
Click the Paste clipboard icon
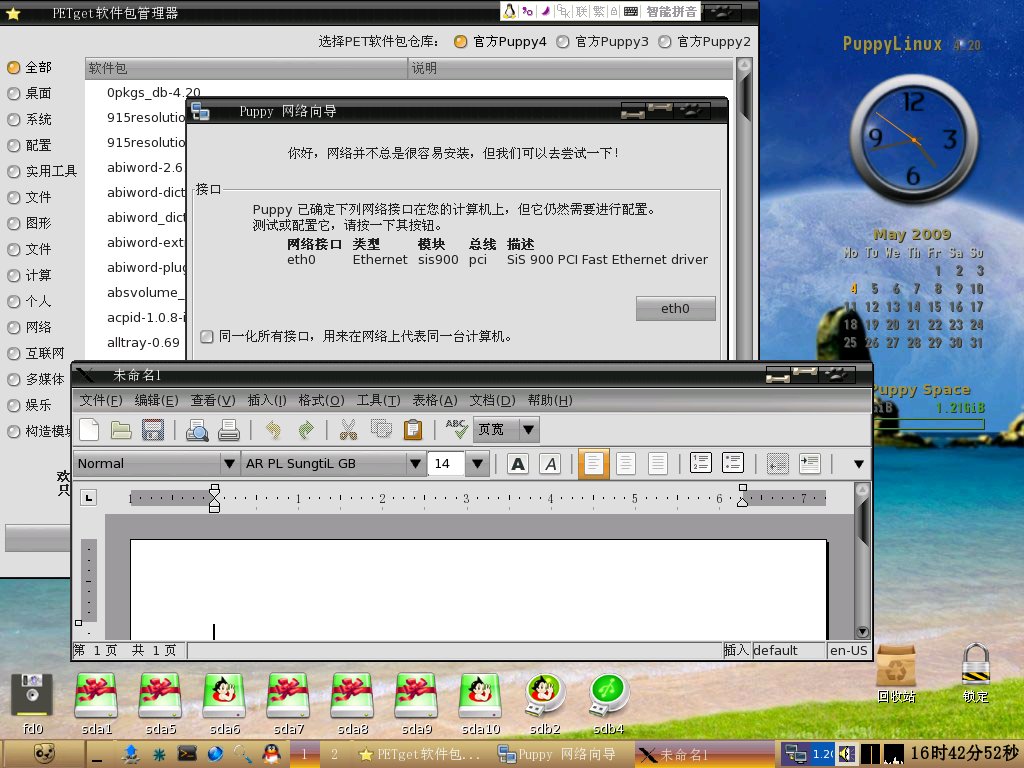pyautogui.click(x=413, y=430)
